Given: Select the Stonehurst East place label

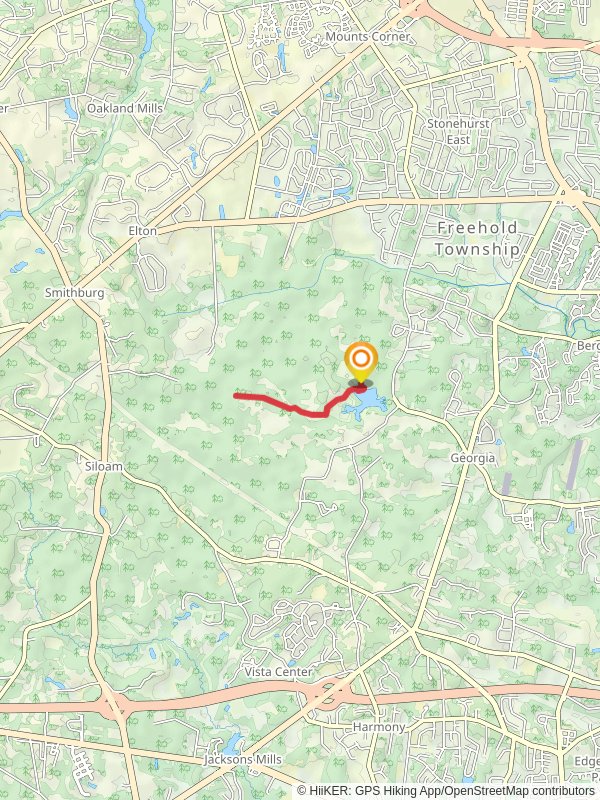Looking at the screenshot, I should (458, 131).
